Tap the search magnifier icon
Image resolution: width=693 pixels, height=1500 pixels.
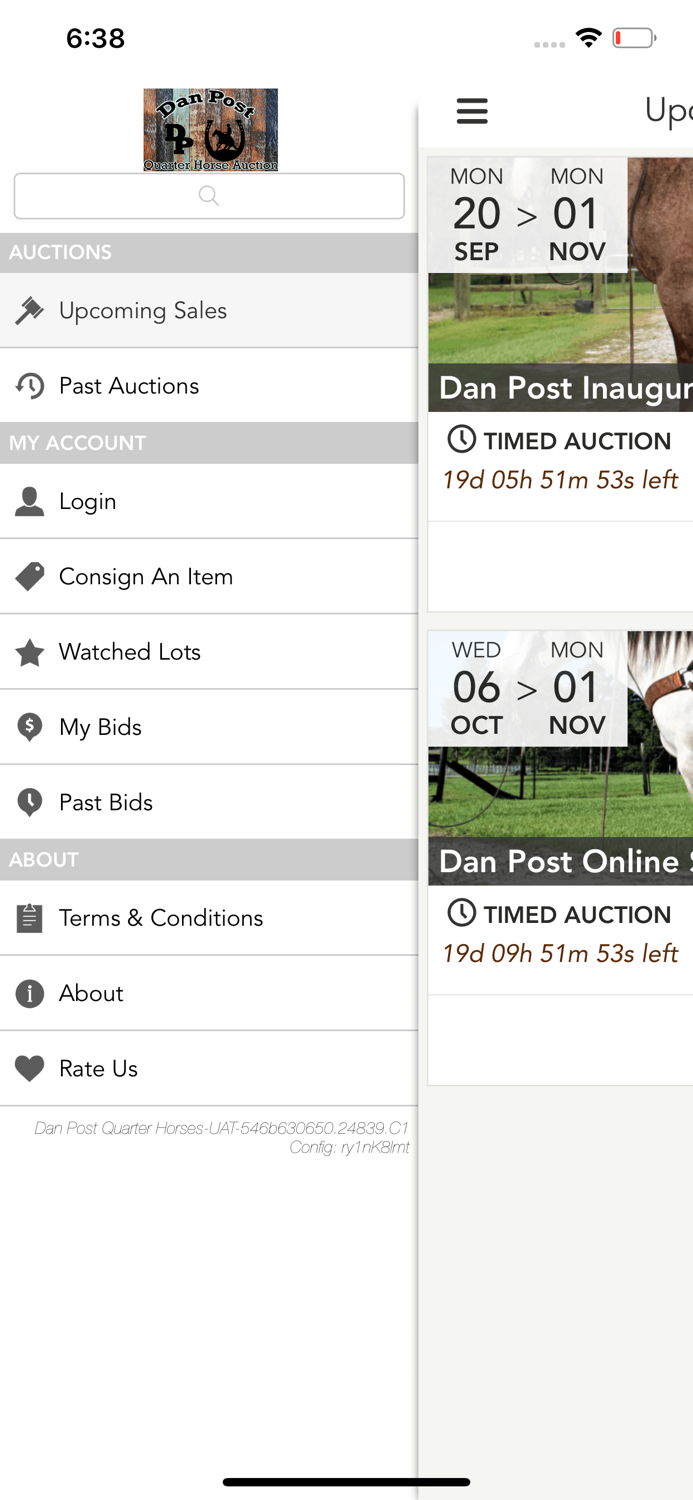(208, 196)
